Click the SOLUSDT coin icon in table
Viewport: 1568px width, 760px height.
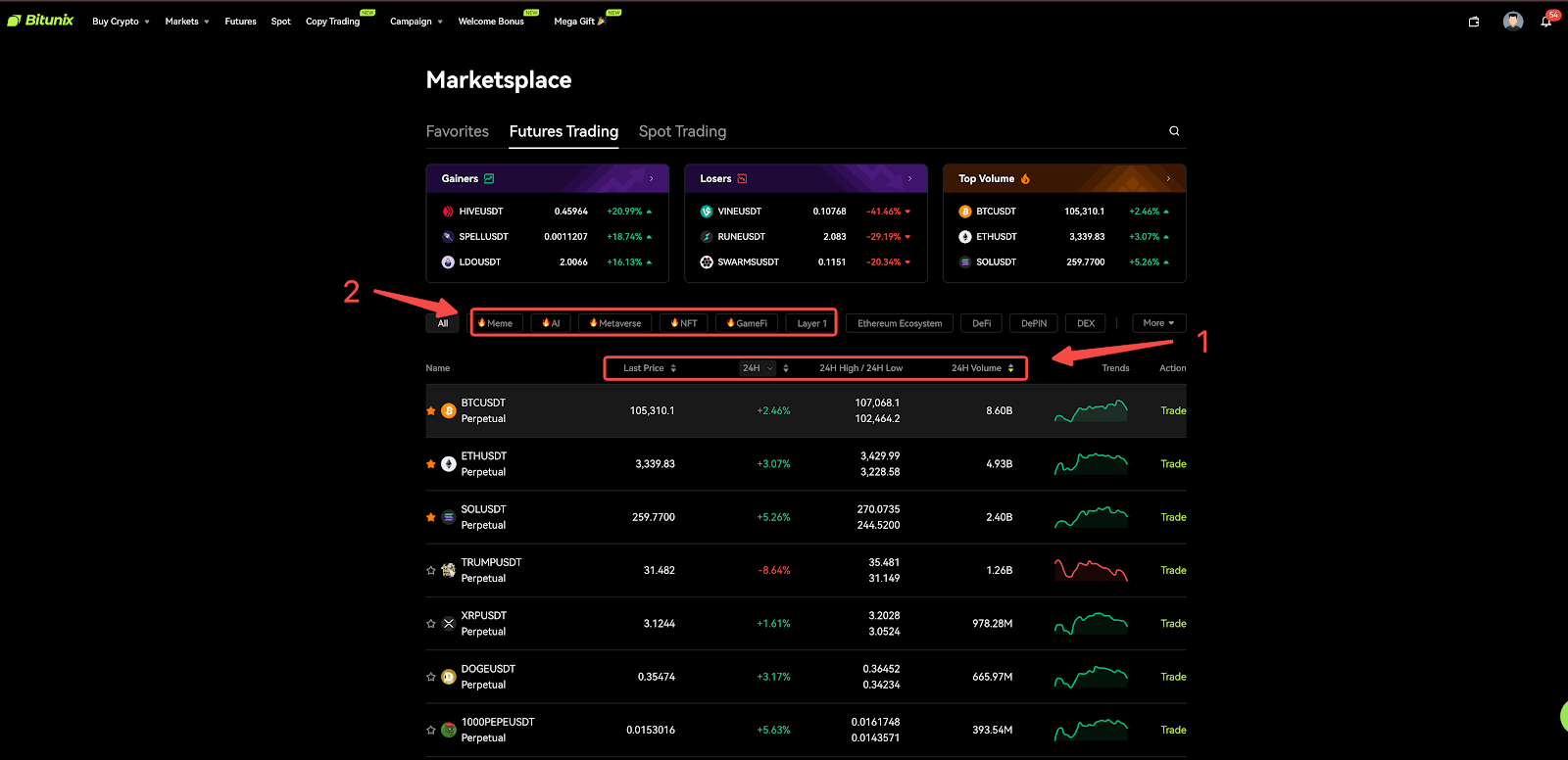[449, 517]
